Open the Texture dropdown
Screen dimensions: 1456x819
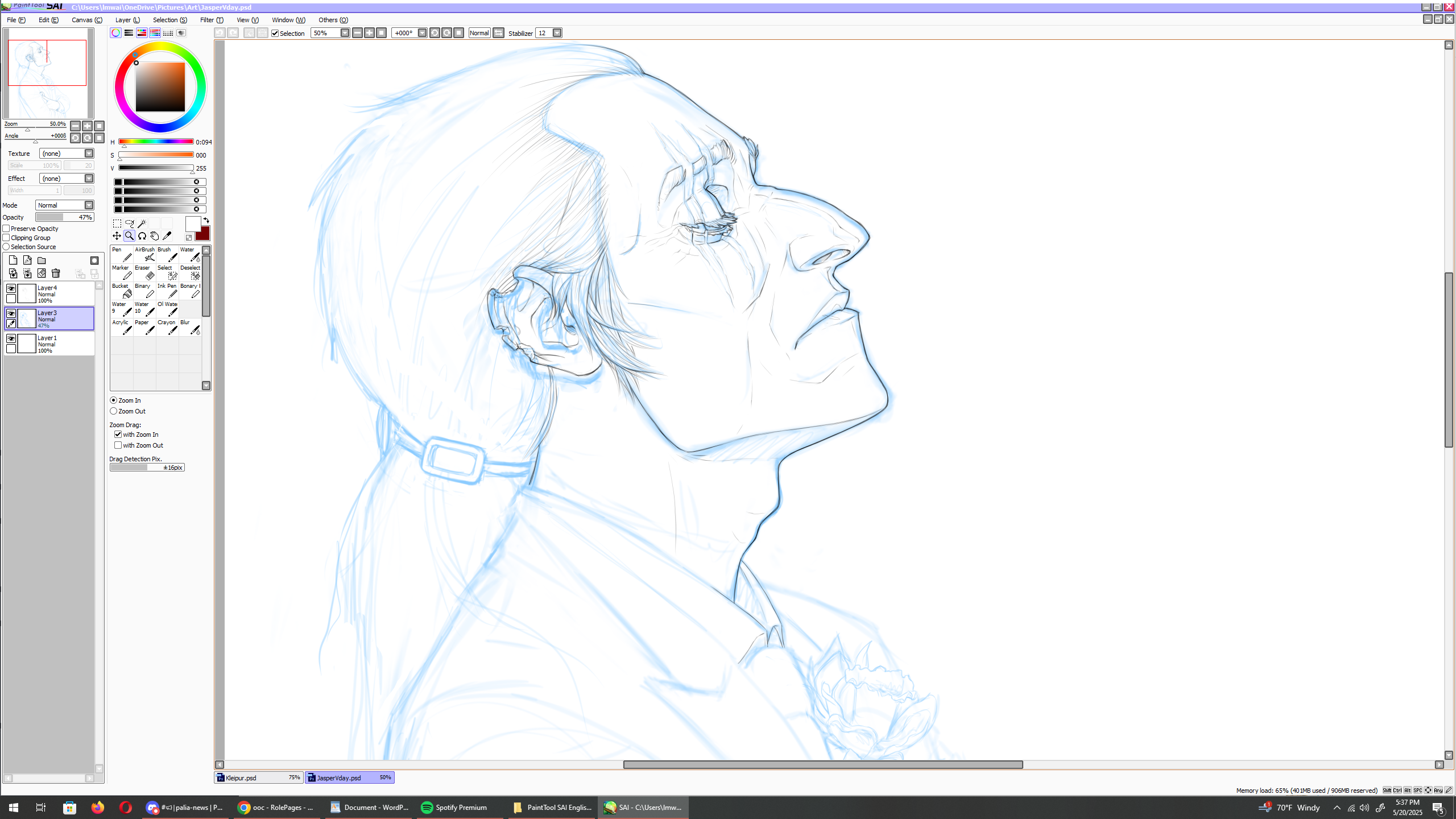pyautogui.click(x=89, y=154)
